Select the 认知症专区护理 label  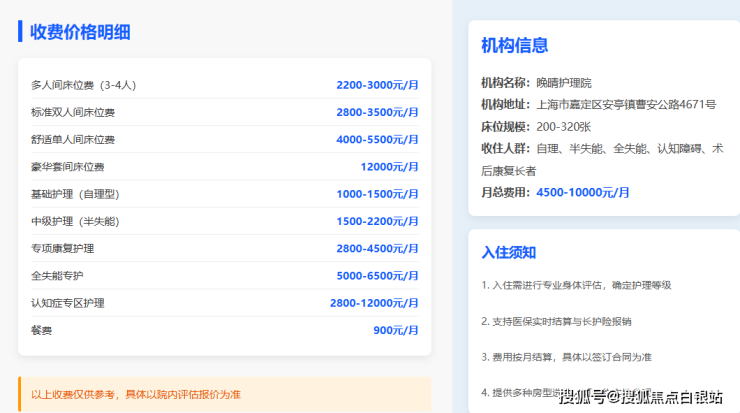coord(67,303)
